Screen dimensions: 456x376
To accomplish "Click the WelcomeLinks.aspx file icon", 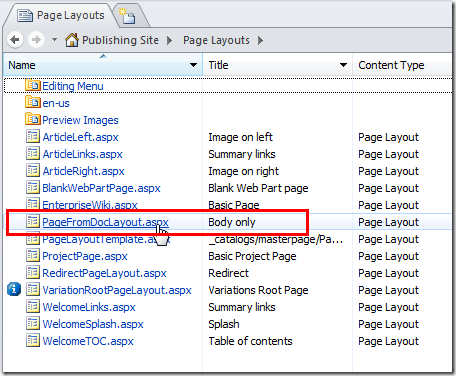I will (x=33, y=306).
